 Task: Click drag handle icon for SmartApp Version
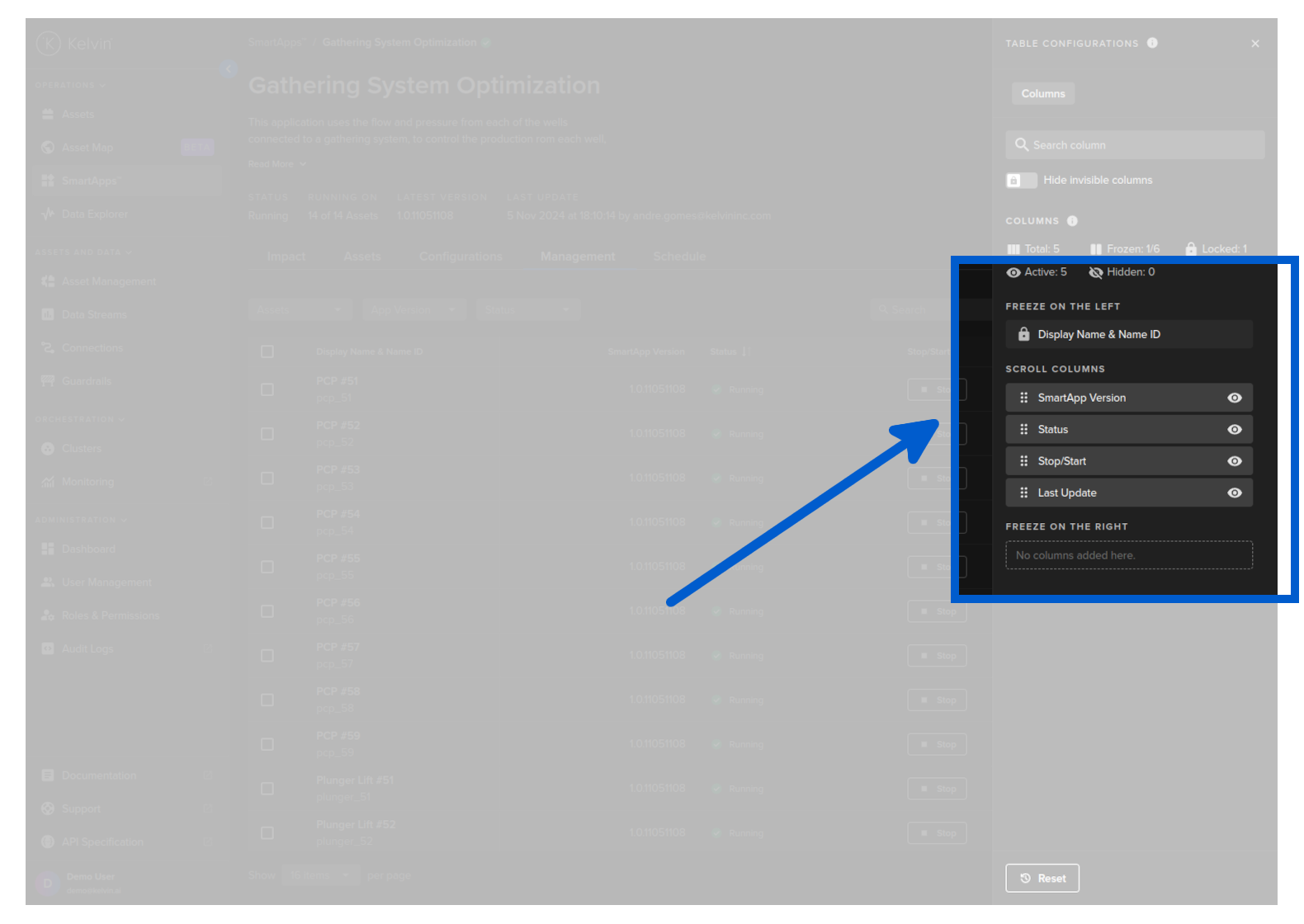(1023, 398)
